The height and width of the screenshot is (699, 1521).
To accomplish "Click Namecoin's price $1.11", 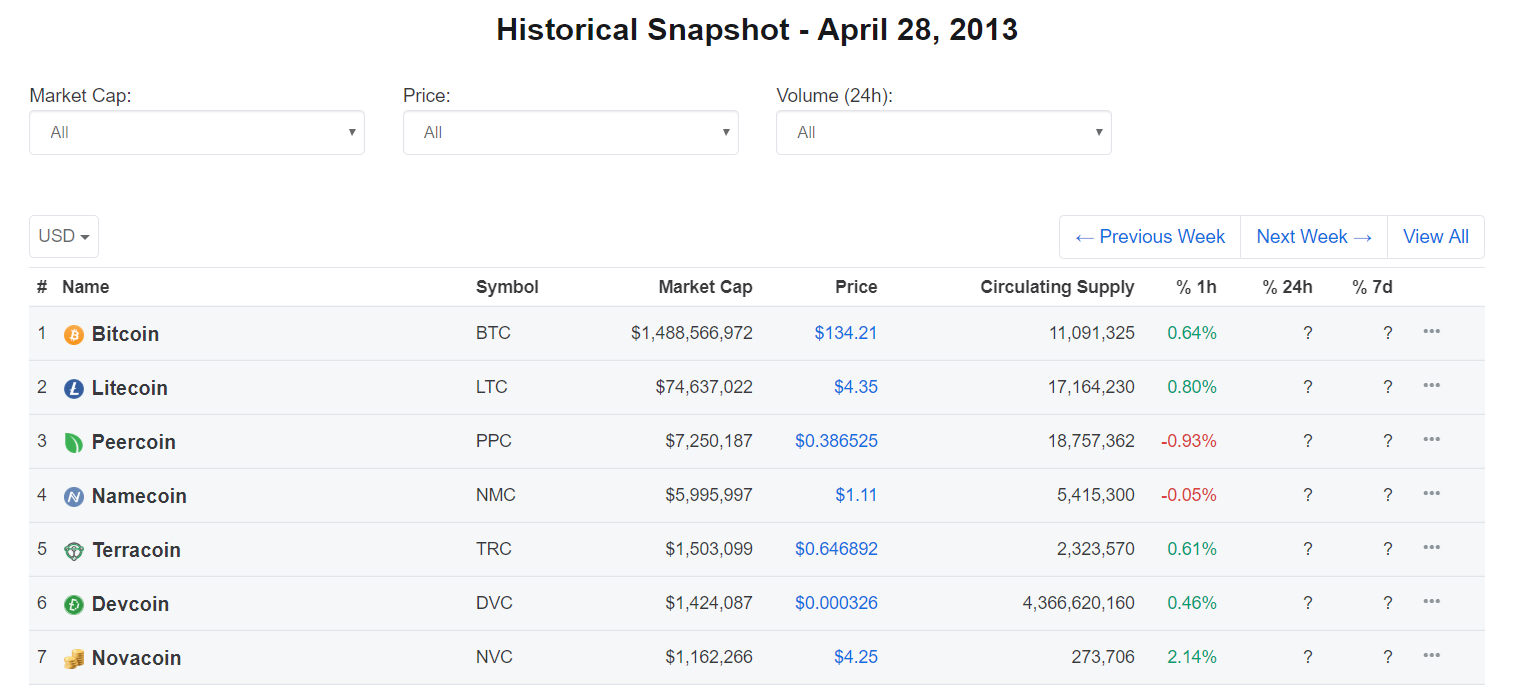I will click(x=856, y=495).
